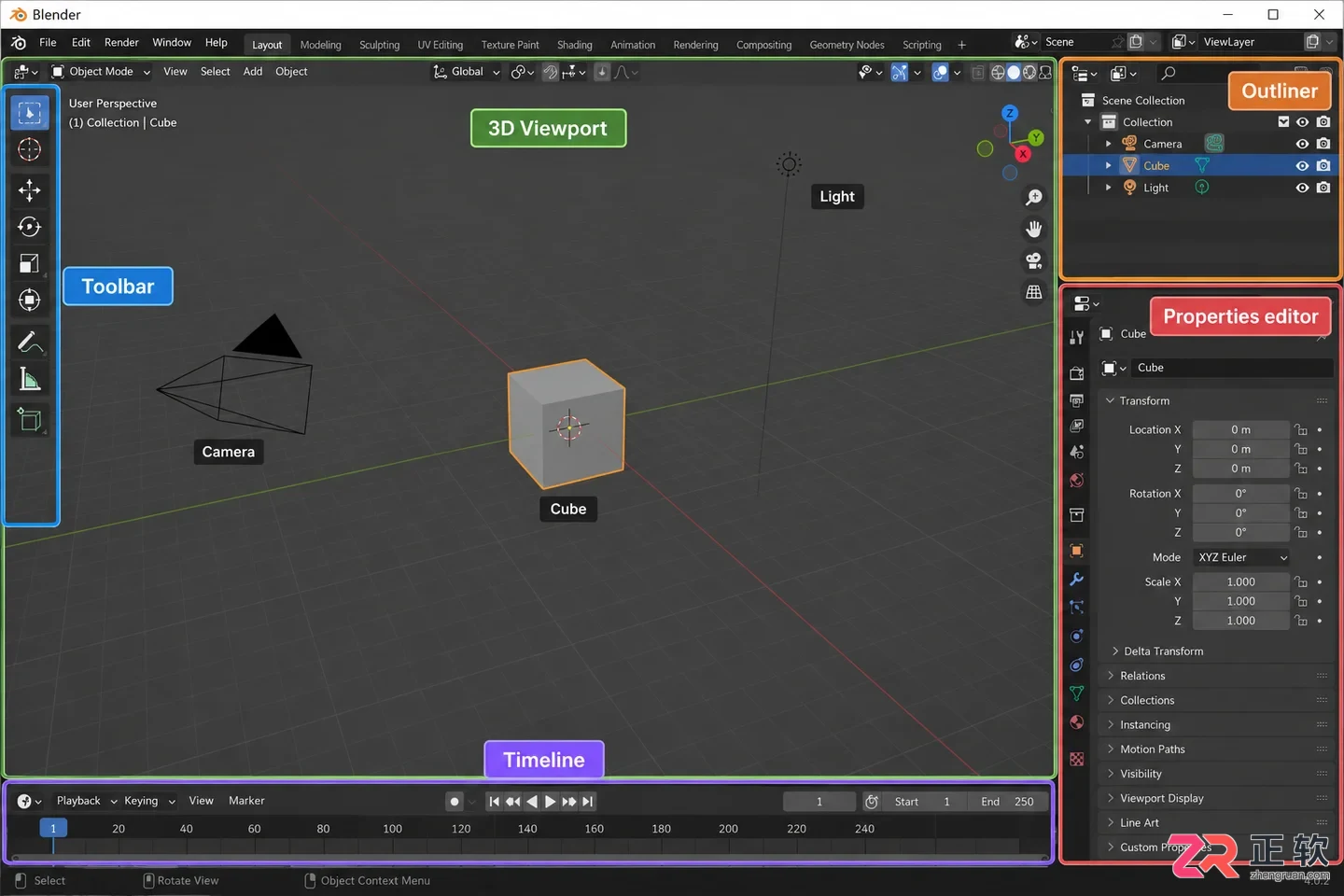Toggle snapping magnet in header
1344x896 pixels.
point(551,72)
